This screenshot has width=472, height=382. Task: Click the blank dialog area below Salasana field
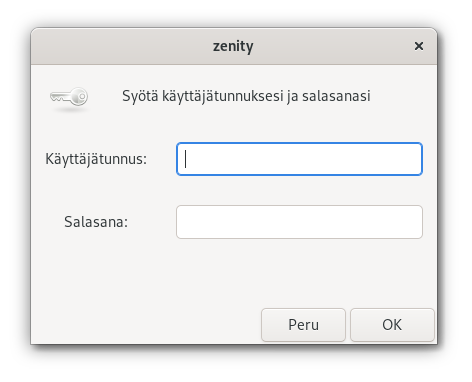[233, 273]
